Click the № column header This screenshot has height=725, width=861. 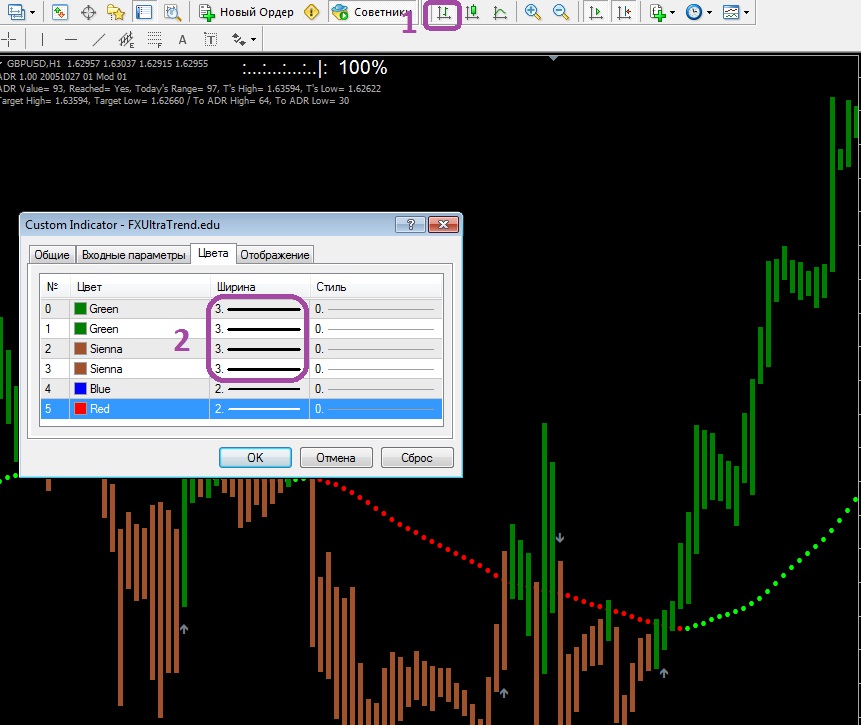[55, 287]
